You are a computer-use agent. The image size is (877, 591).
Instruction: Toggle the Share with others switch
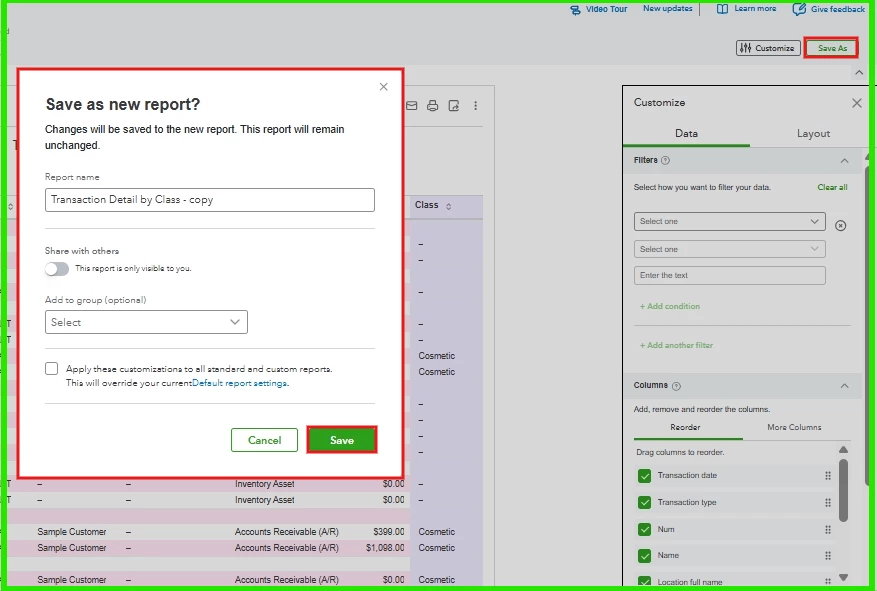click(57, 269)
